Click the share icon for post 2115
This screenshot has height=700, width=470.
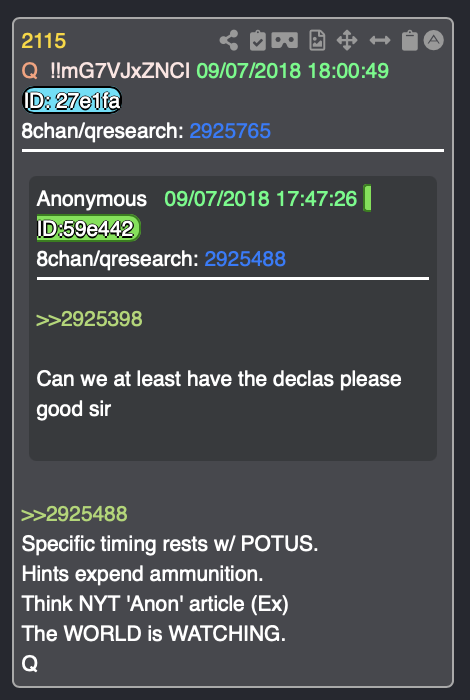click(229, 41)
